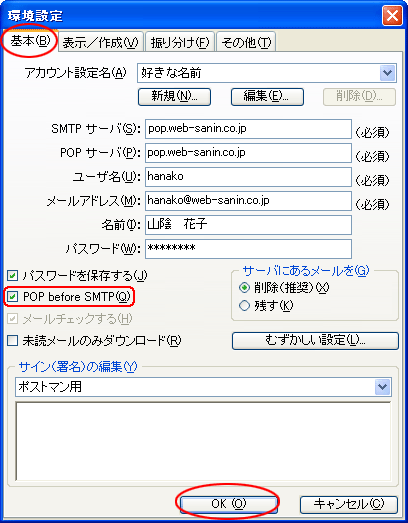Disable the POP before SMTP checkbox
Screen dimensions: 408x523
click(13, 297)
